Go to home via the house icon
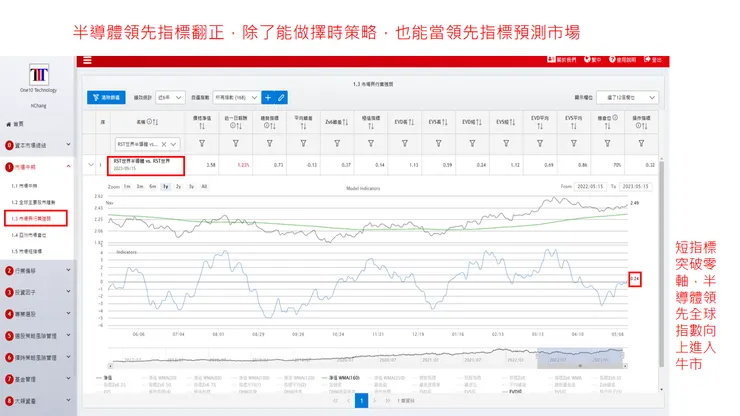Viewport: 740px width, 416px height. (x=8, y=124)
